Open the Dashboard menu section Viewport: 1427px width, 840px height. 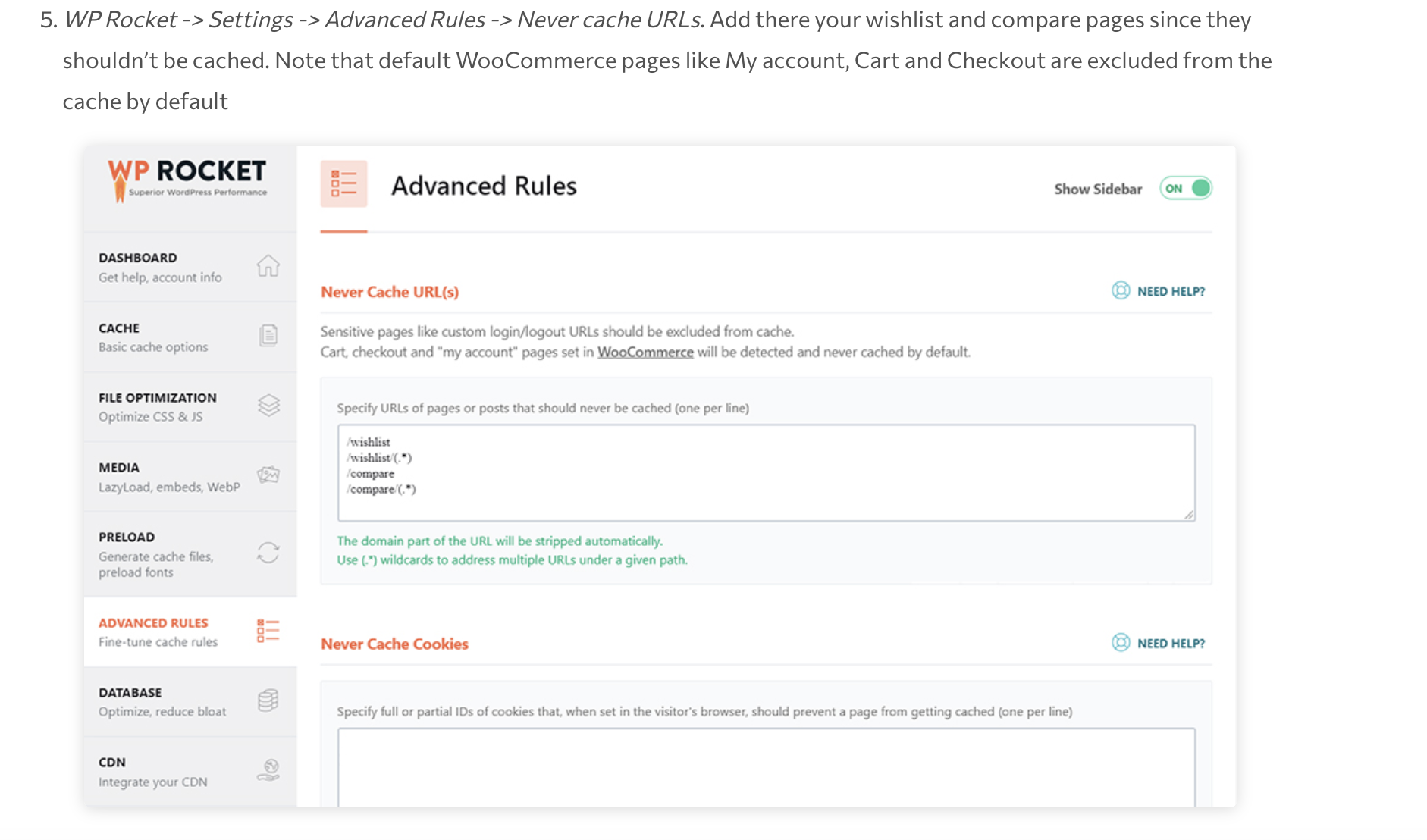(x=190, y=267)
